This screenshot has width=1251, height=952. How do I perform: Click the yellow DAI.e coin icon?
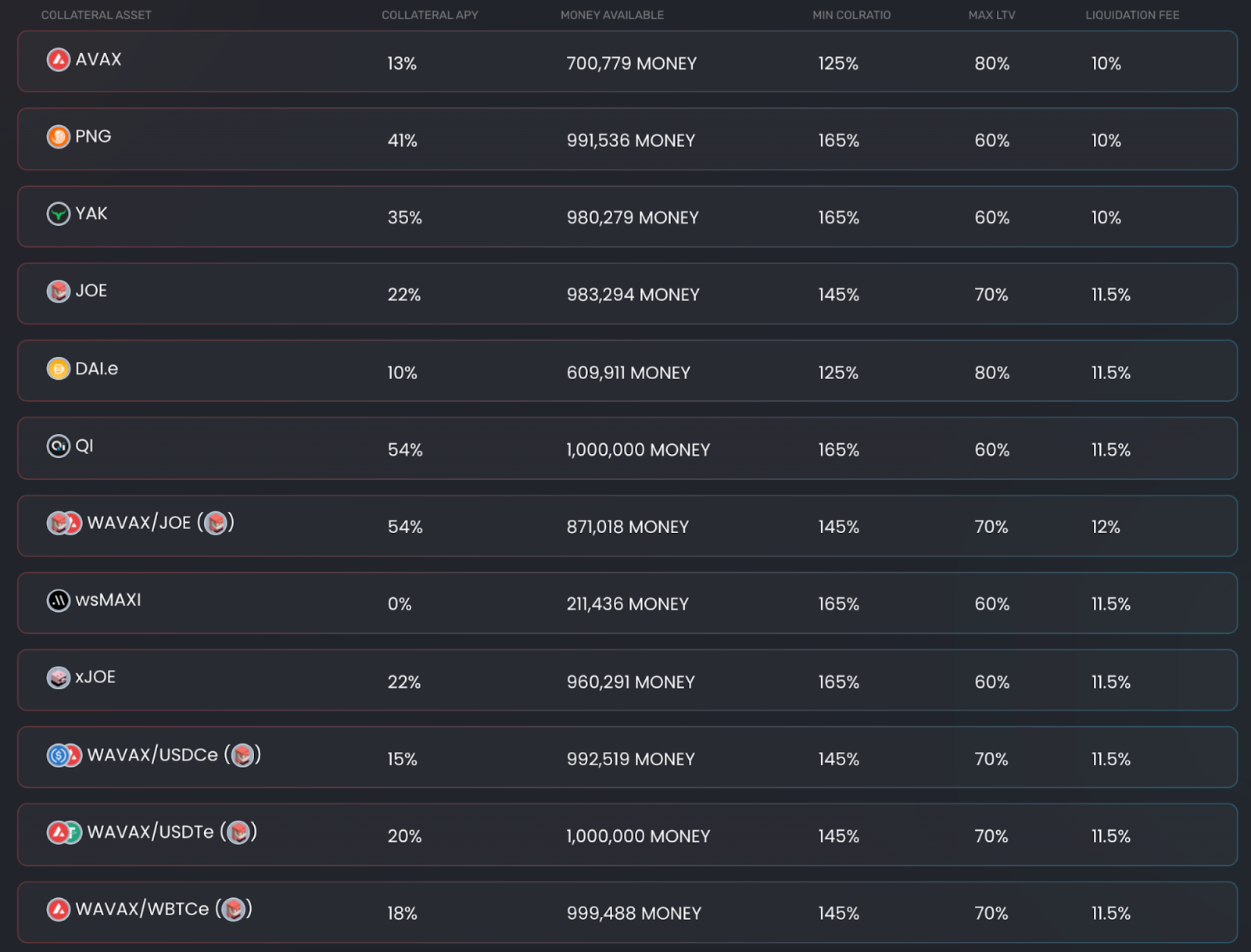pyautogui.click(x=59, y=368)
